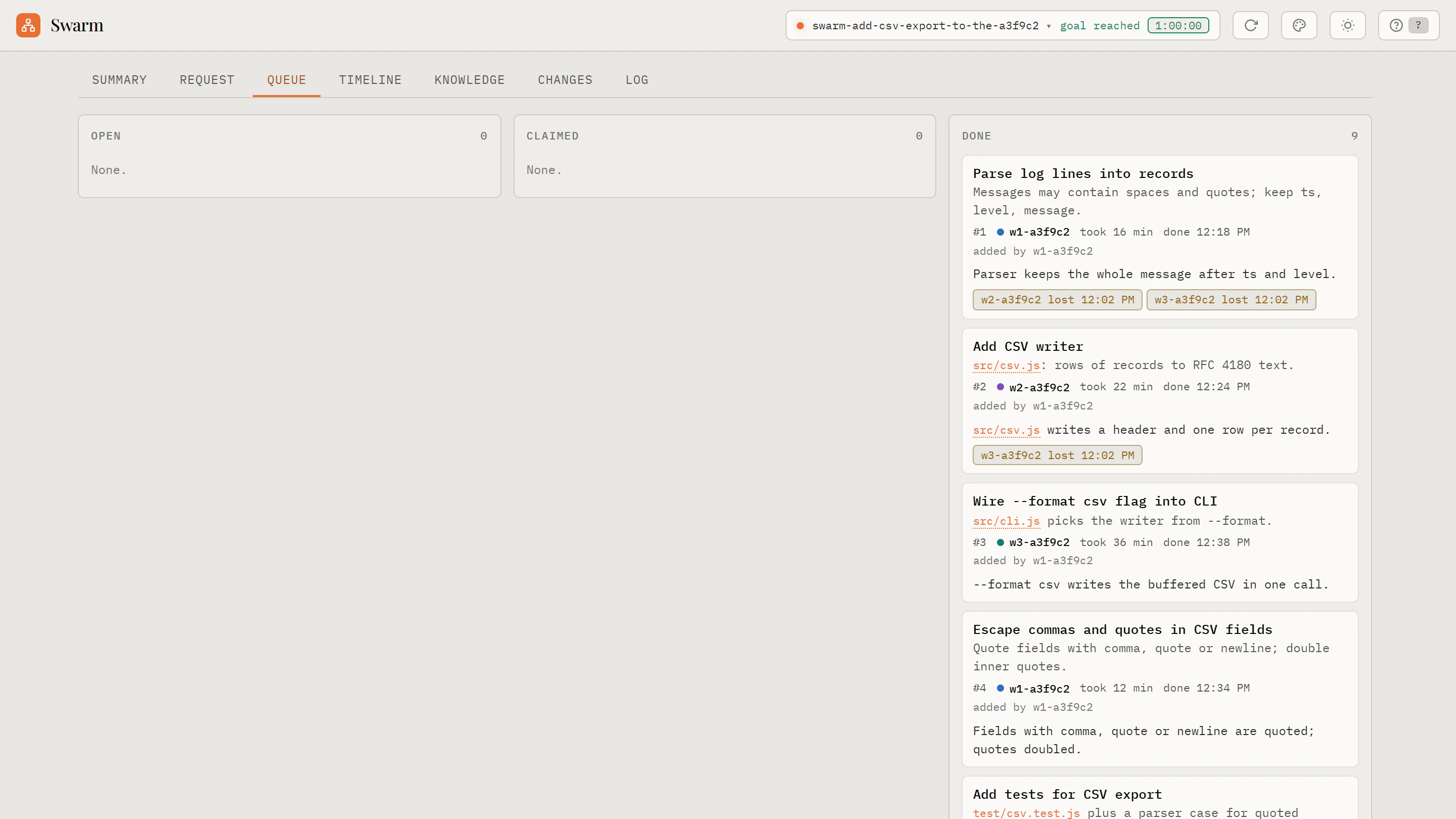
Task: Click the teal w3-a3f9c2 worker dot on task #3
Action: pos(1000,542)
